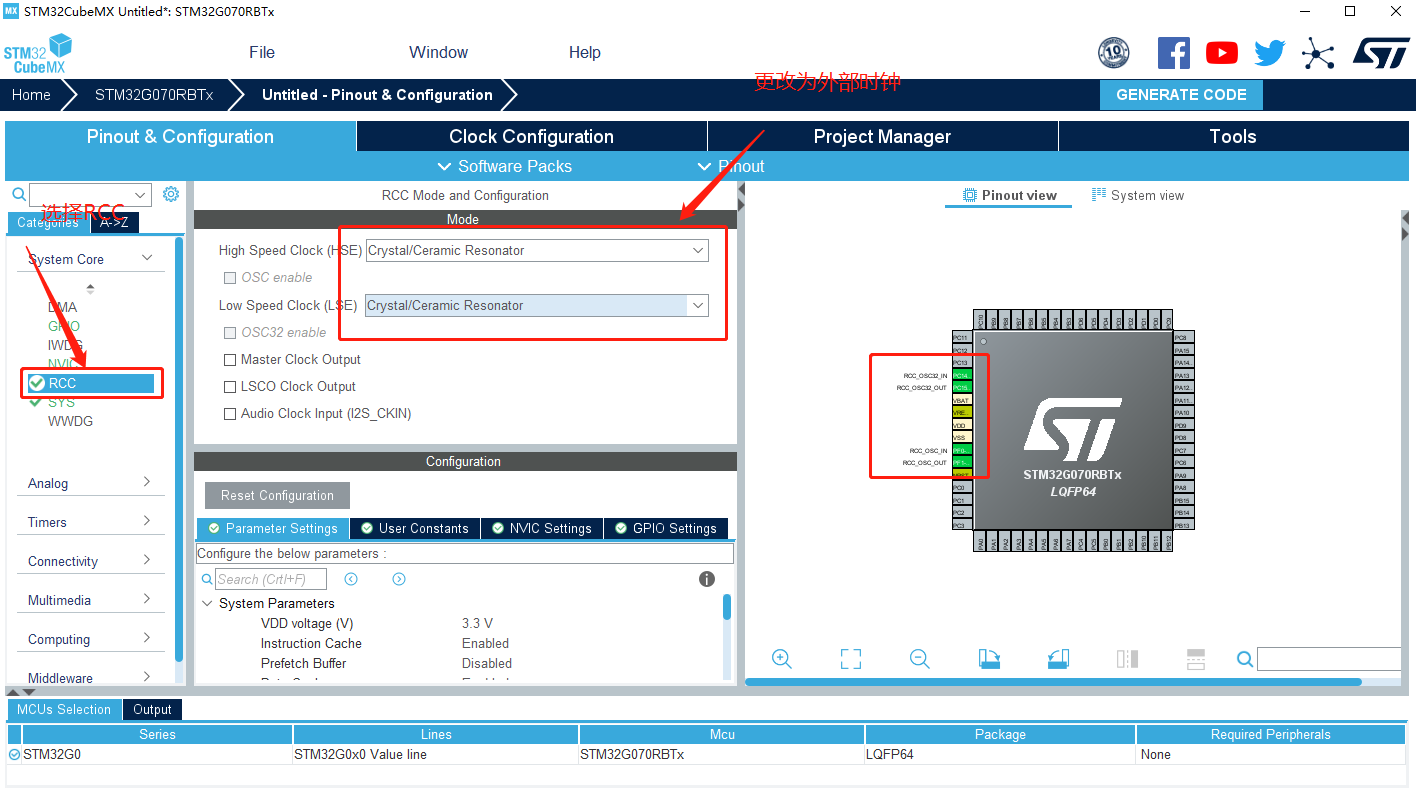The width and height of the screenshot is (1416, 798).
Task: Toggle the horizontal split view icon
Action: pyautogui.click(x=1196, y=659)
